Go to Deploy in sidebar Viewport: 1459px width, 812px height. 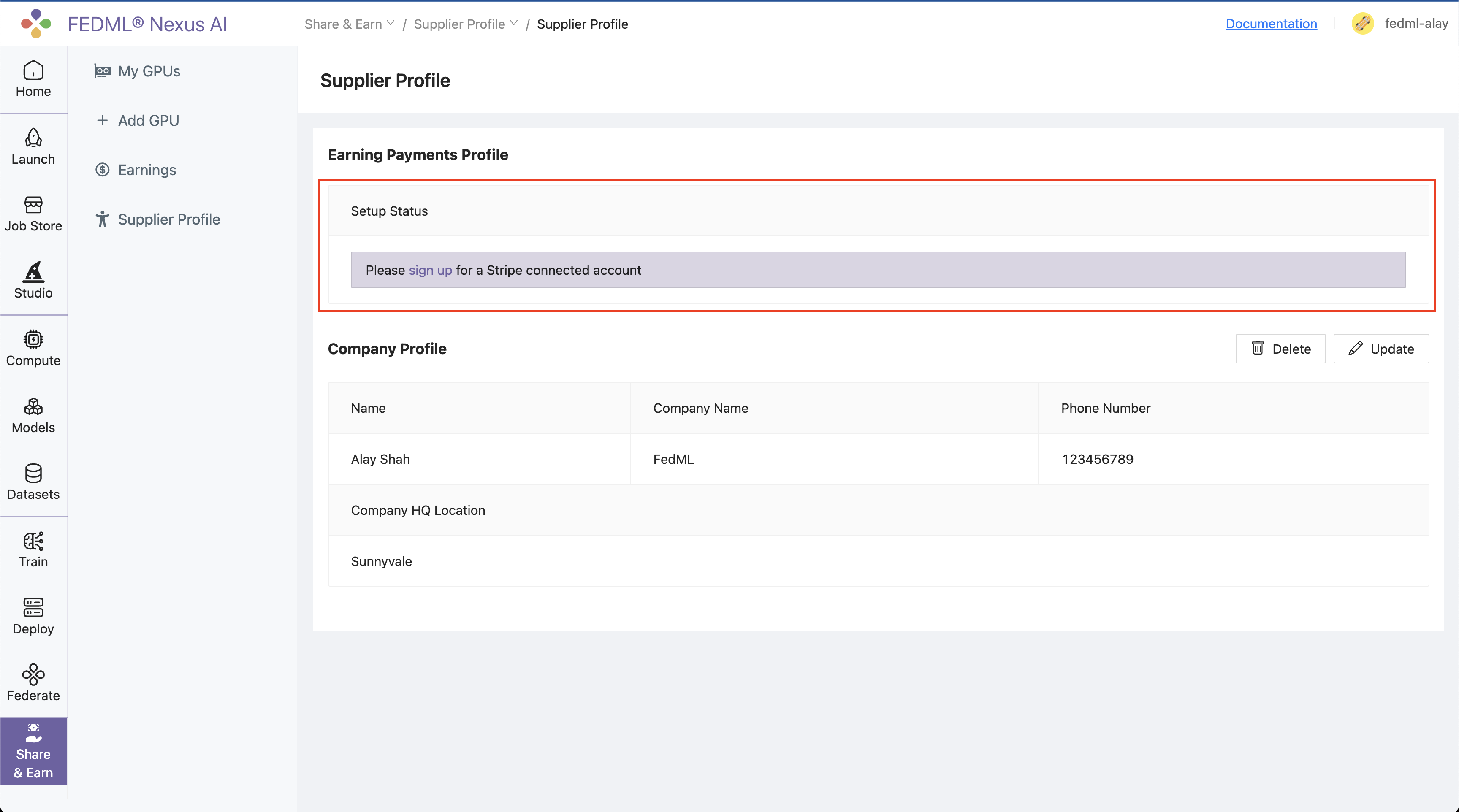pos(33,617)
